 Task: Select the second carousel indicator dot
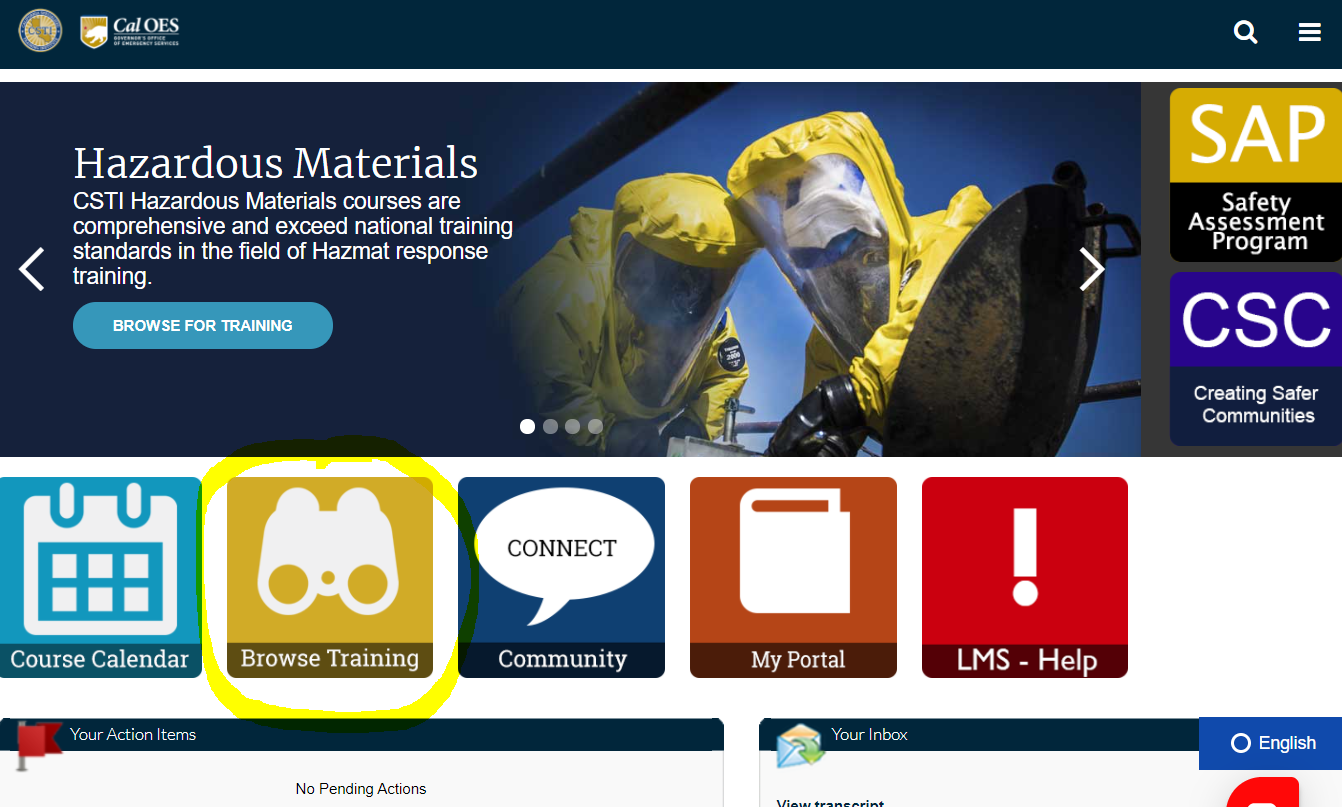tap(550, 426)
